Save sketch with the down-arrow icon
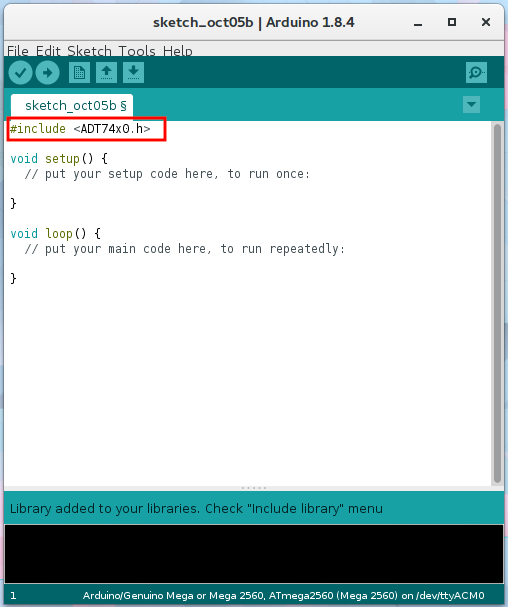This screenshot has height=607, width=508. pos(134,72)
